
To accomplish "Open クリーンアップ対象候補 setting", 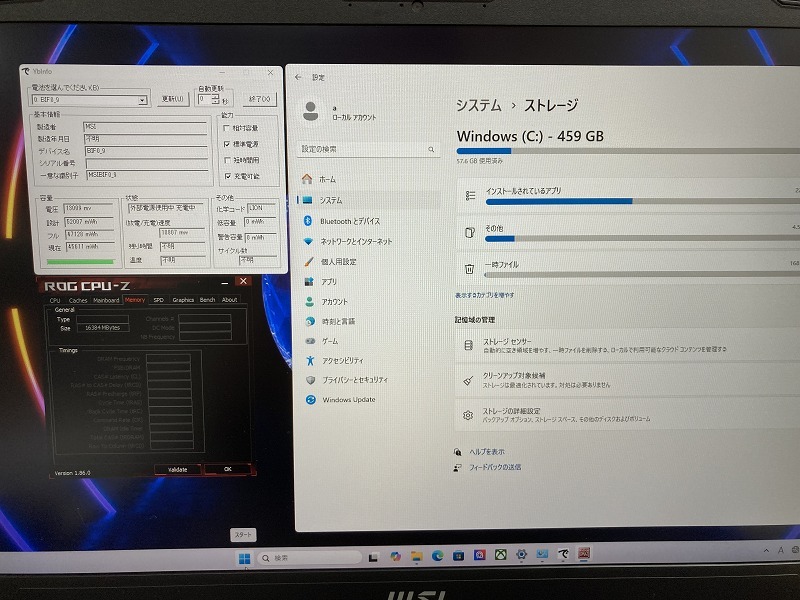I will tap(628, 380).
